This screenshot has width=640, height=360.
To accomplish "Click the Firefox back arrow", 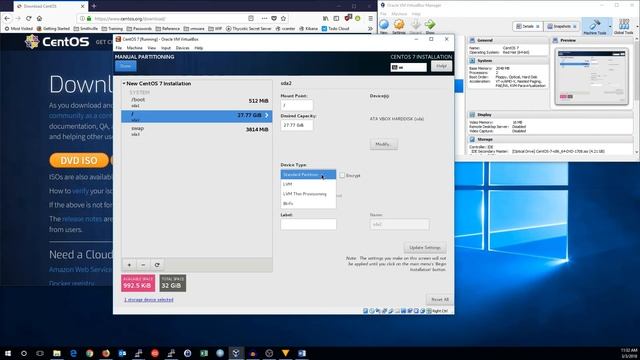I will tap(7, 18).
